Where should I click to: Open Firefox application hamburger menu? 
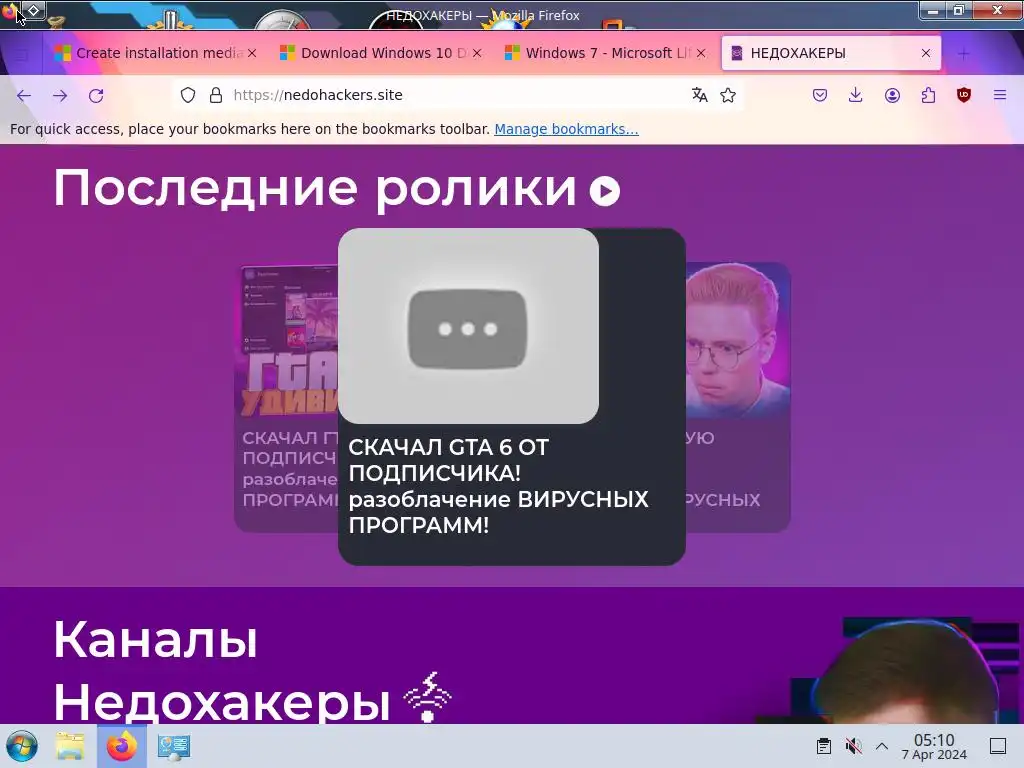[1000, 95]
